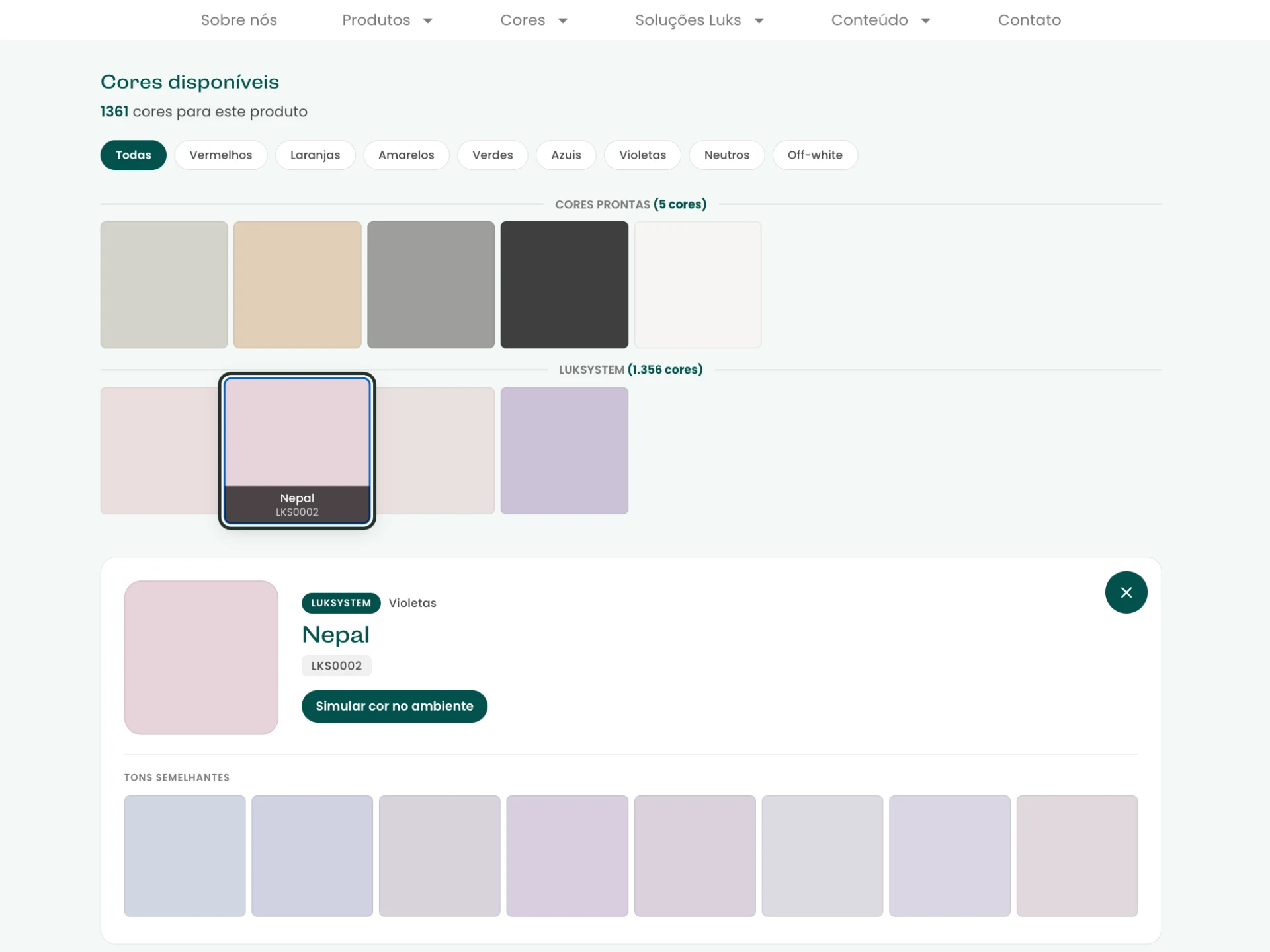Screen dimensions: 1270x952
Task: Select the highlighted Nepal LKS0002 swatch
Action: pos(297,451)
